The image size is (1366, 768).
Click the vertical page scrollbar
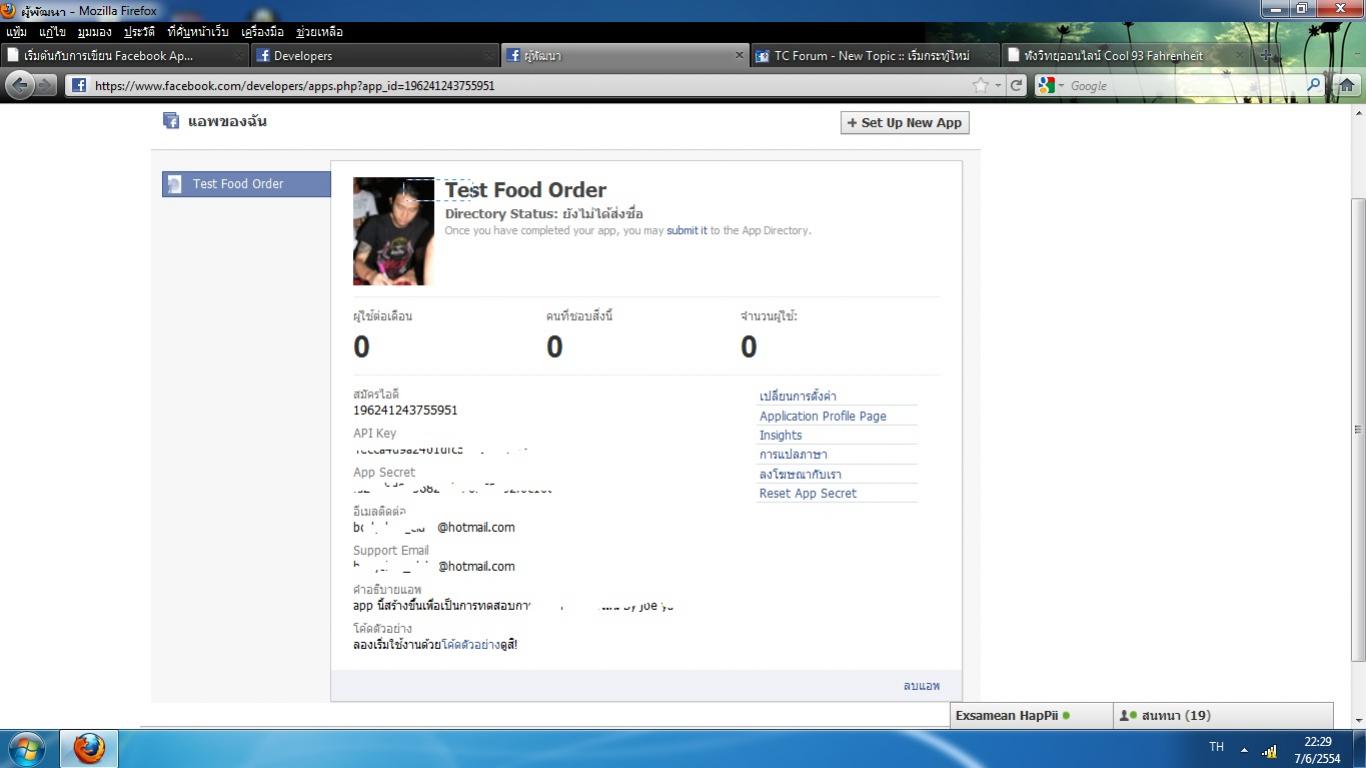tap(1358, 428)
